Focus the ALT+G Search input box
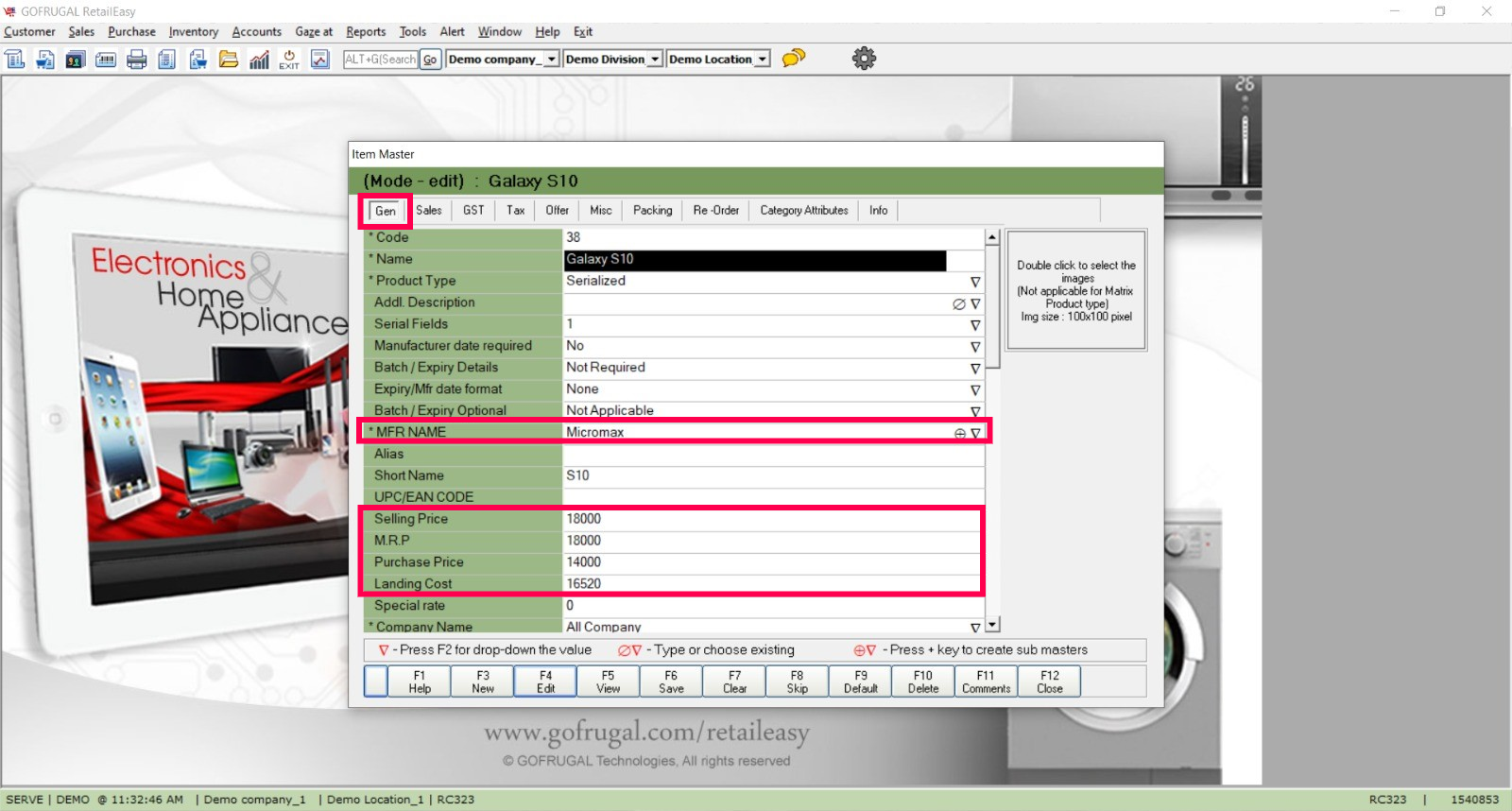 tap(380, 60)
